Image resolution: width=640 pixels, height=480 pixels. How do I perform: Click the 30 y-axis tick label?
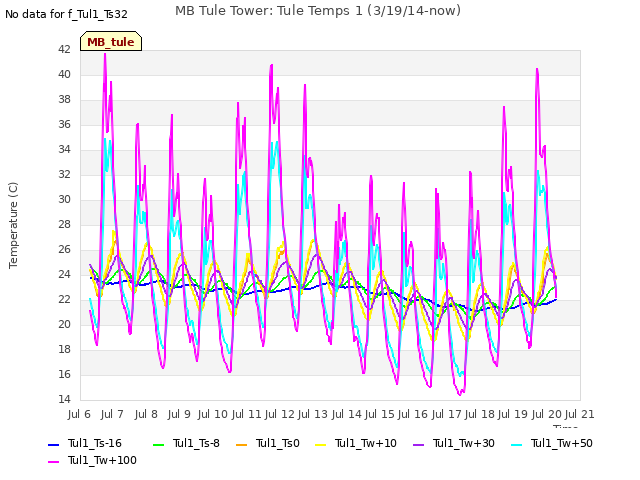64,200
